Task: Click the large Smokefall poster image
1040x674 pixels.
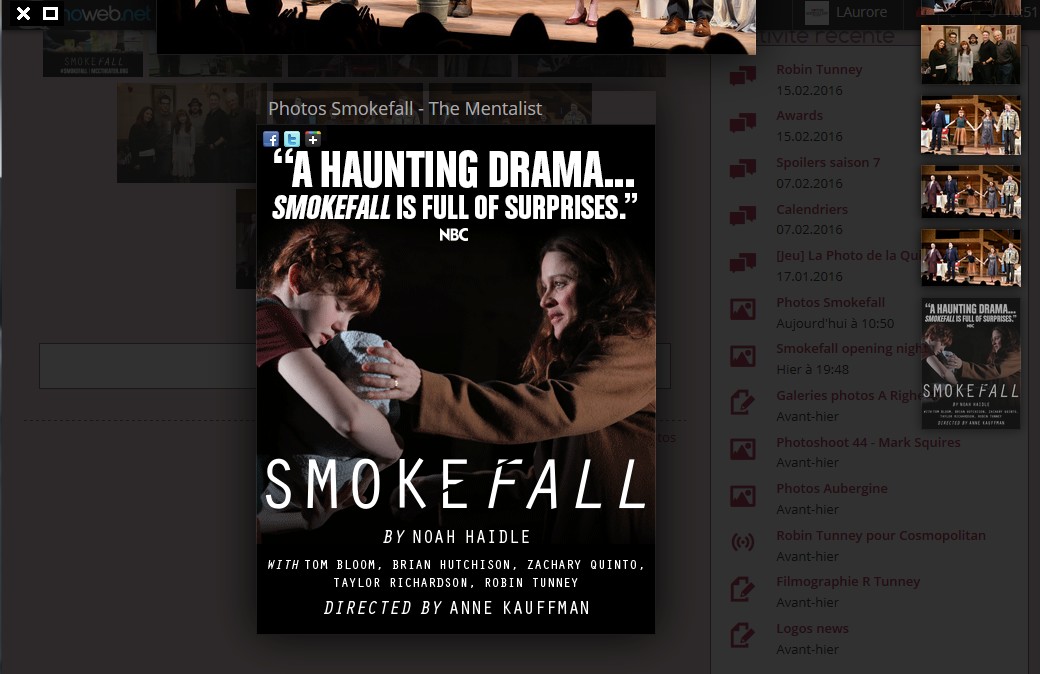Action: (456, 379)
